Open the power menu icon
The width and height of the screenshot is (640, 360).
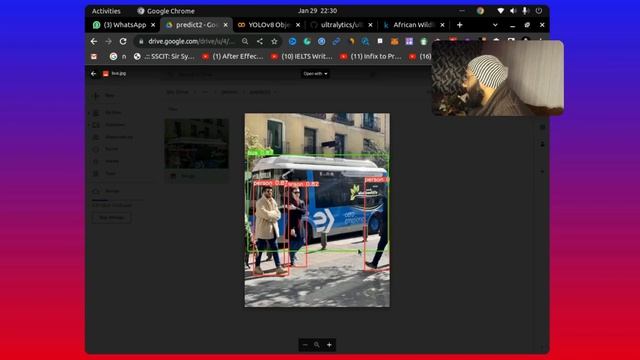pos(539,11)
